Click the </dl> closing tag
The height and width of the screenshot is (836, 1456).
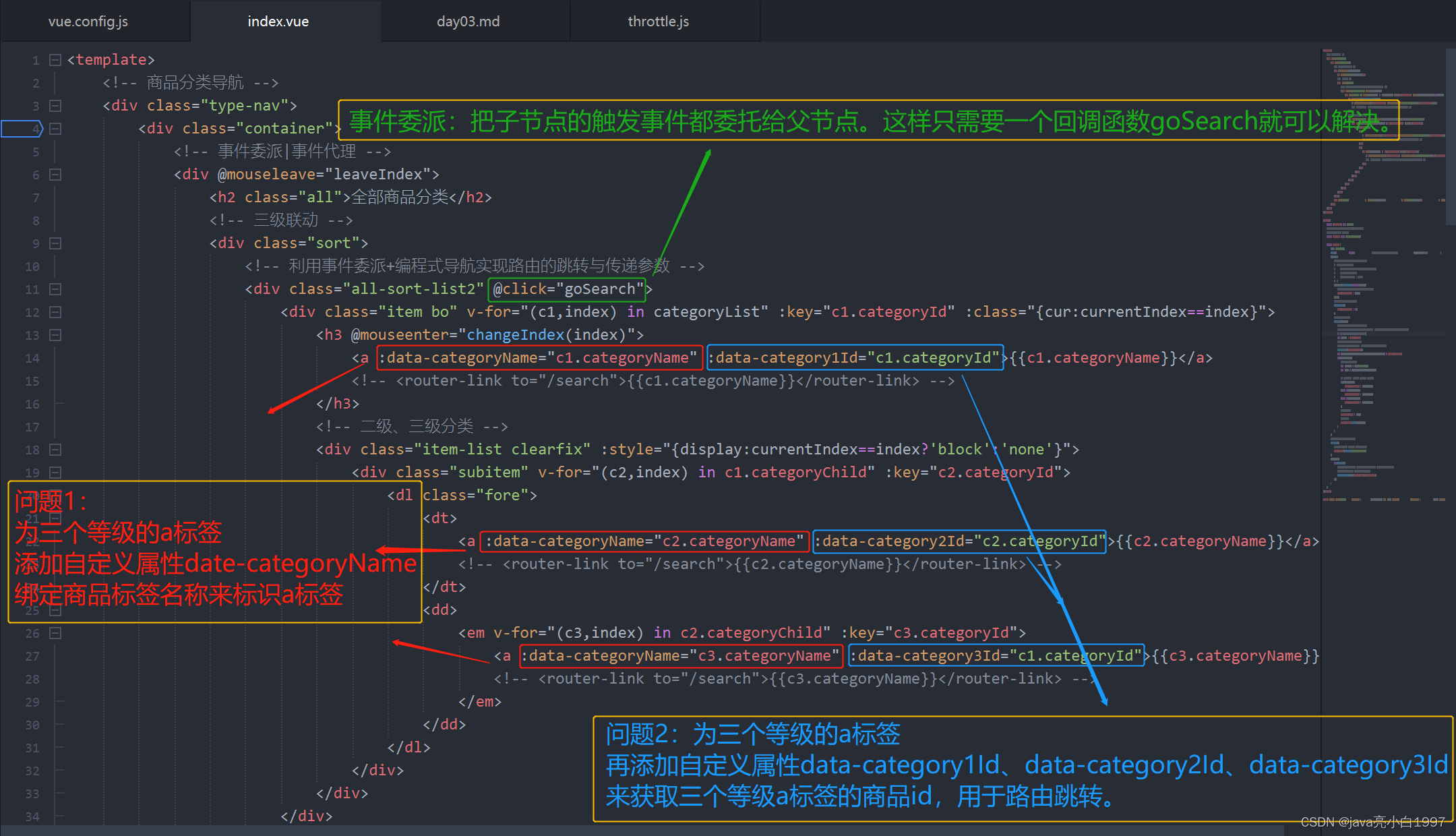pyautogui.click(x=408, y=748)
